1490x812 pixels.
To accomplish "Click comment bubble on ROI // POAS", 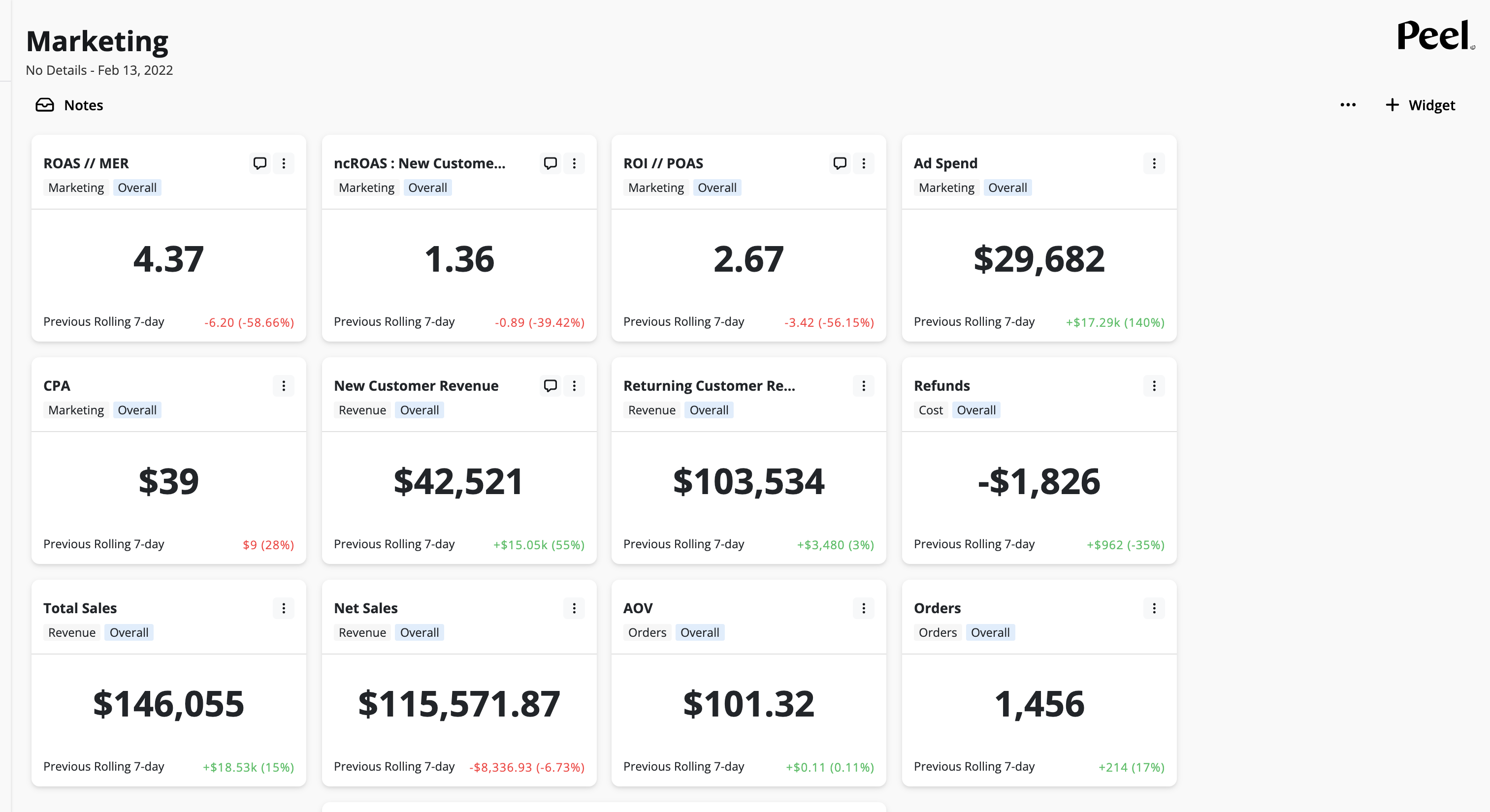I will click(x=840, y=163).
